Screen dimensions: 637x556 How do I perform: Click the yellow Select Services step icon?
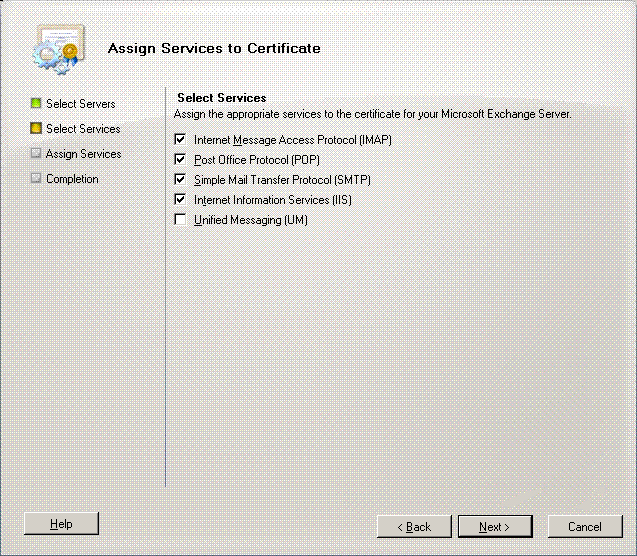(x=36, y=129)
